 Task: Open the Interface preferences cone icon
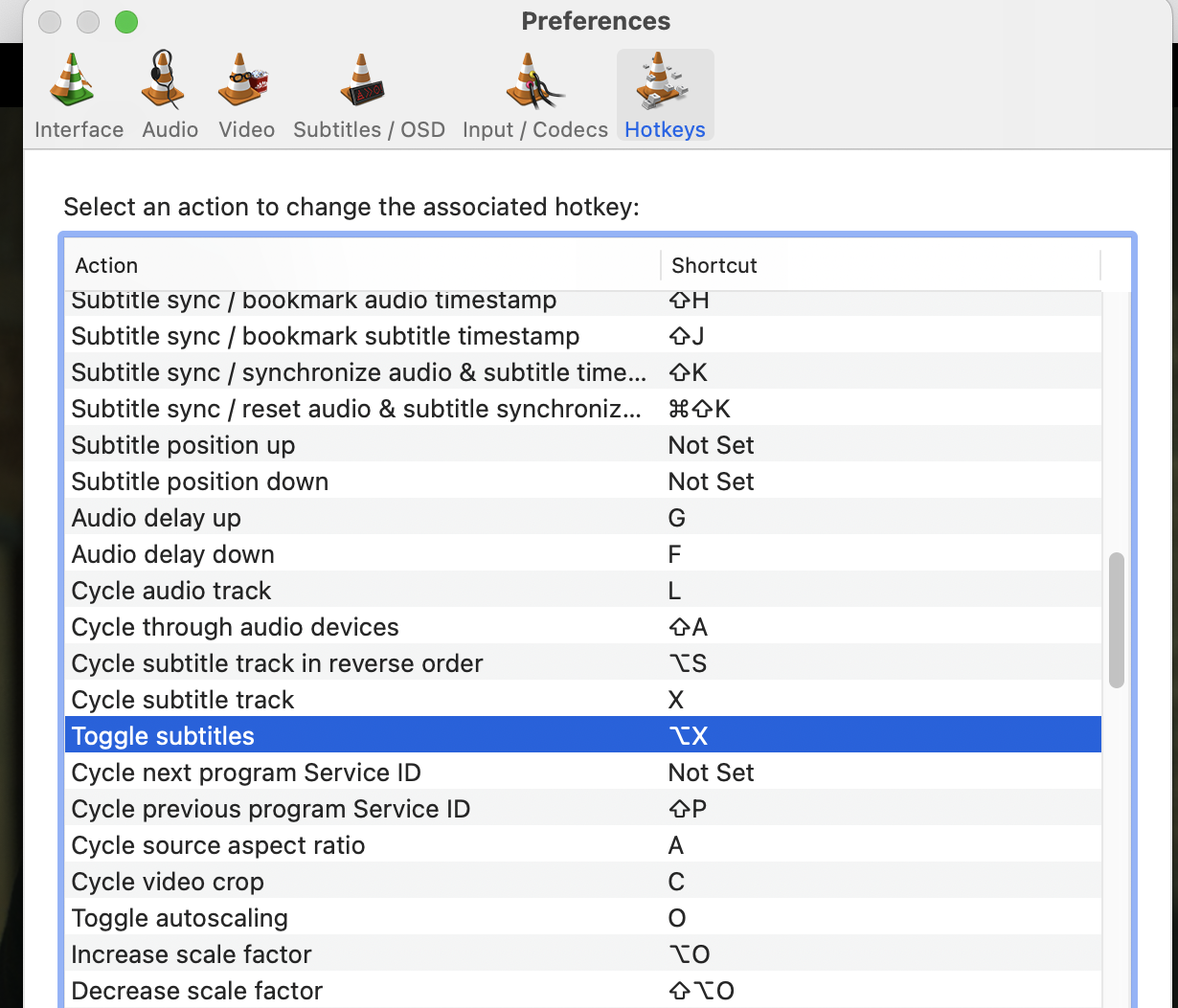click(74, 80)
